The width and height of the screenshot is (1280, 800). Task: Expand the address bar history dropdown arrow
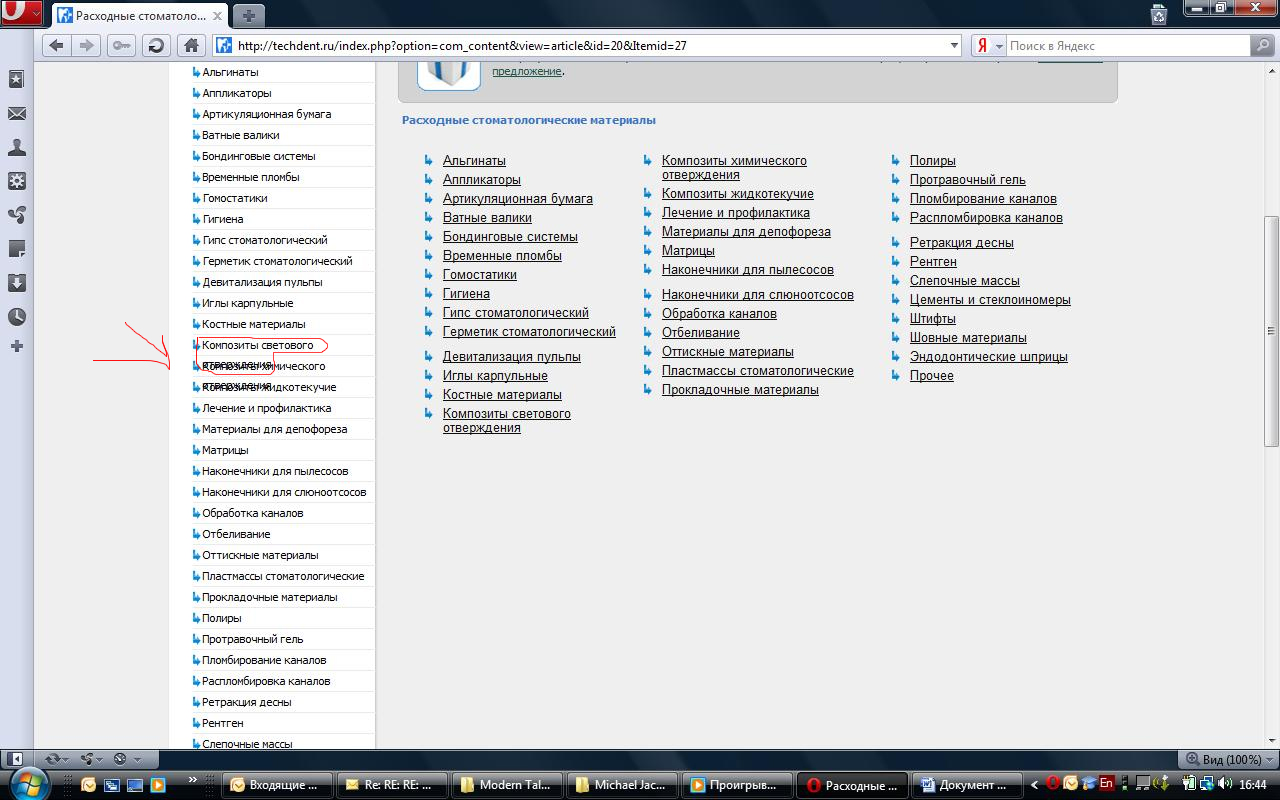954,46
